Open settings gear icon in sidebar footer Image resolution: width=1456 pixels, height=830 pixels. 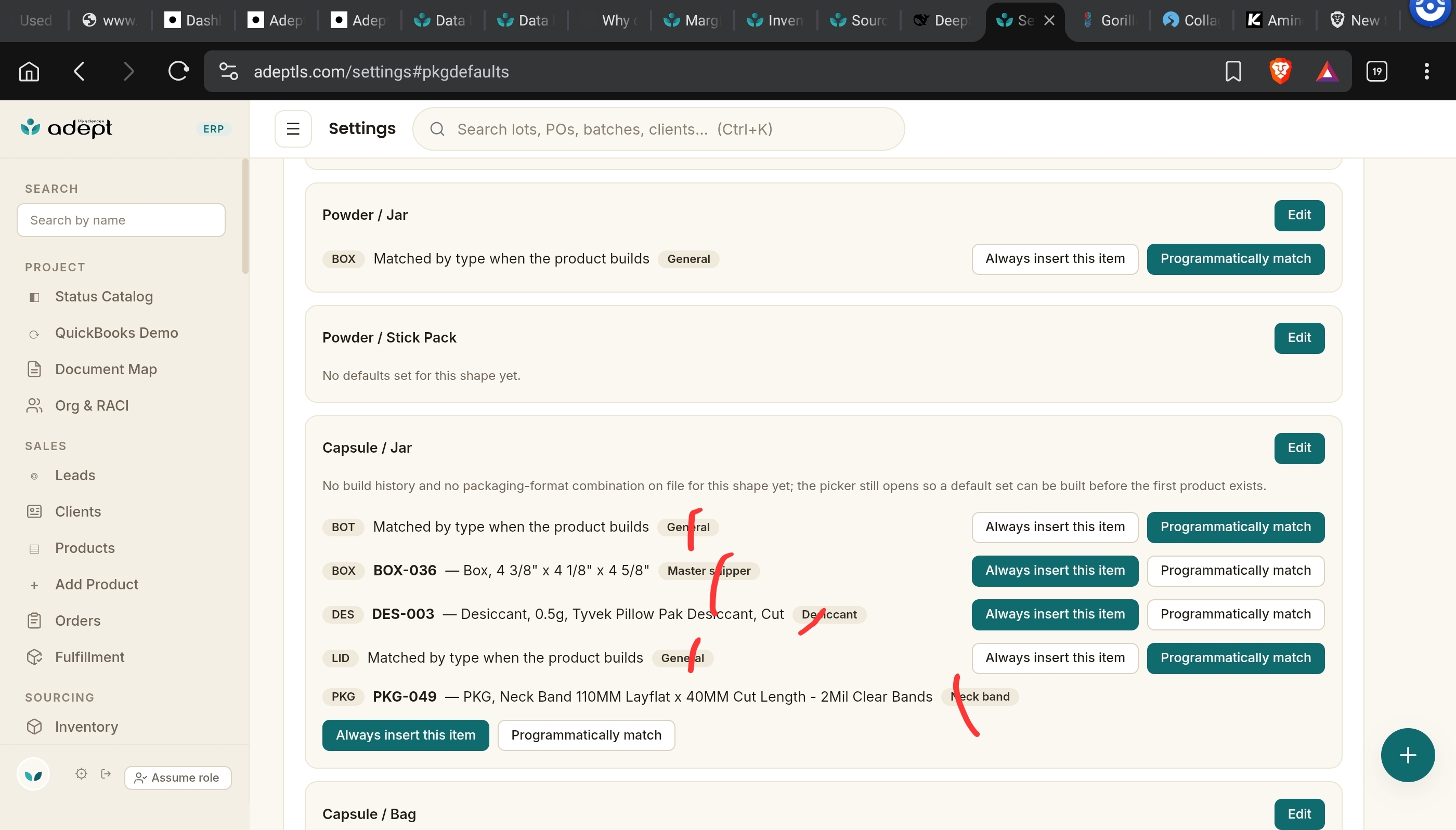pos(81,773)
